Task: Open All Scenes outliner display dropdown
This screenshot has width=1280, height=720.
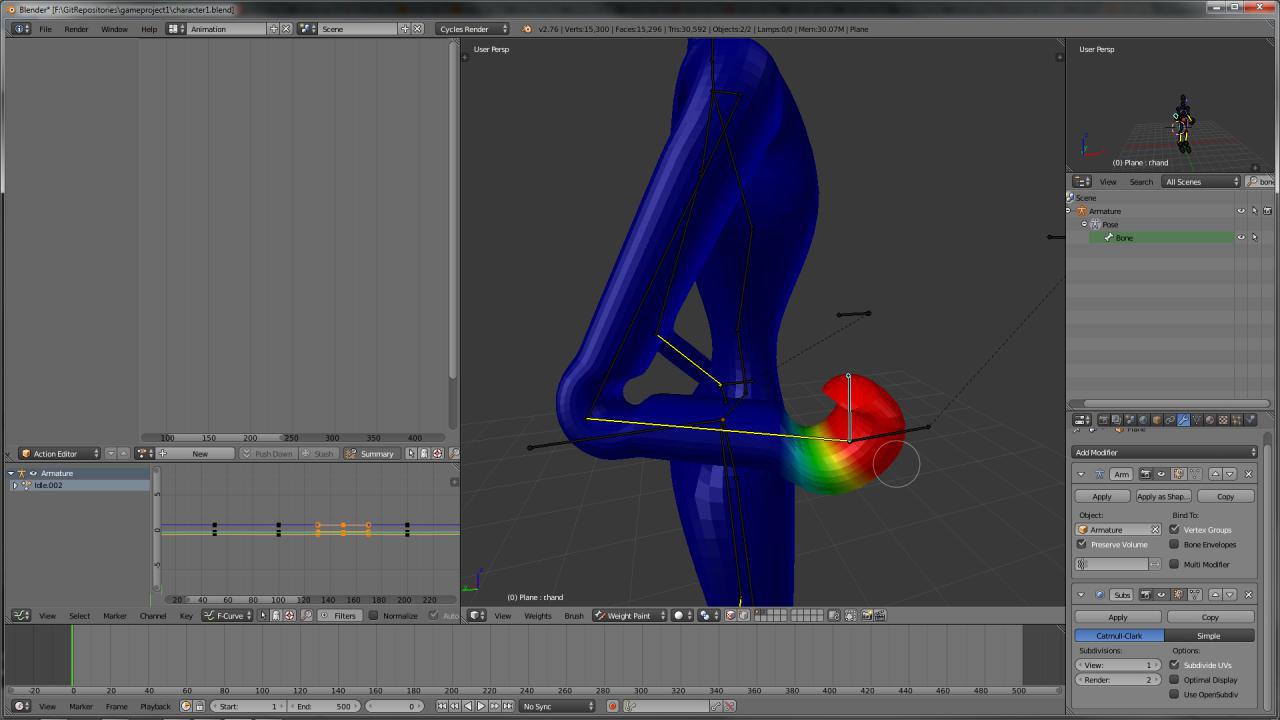Action: (x=1201, y=182)
